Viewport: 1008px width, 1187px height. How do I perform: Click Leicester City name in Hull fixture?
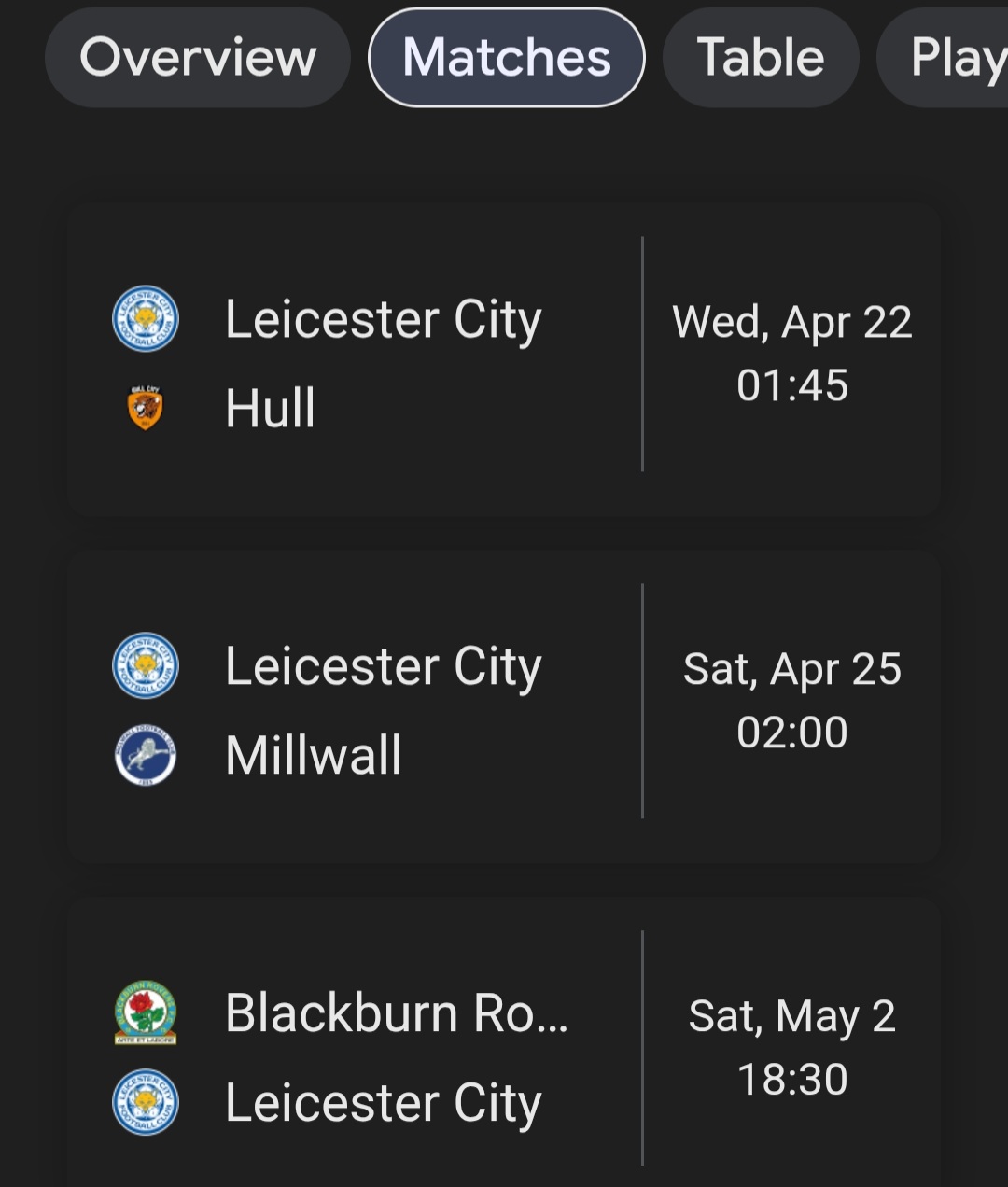[383, 320]
